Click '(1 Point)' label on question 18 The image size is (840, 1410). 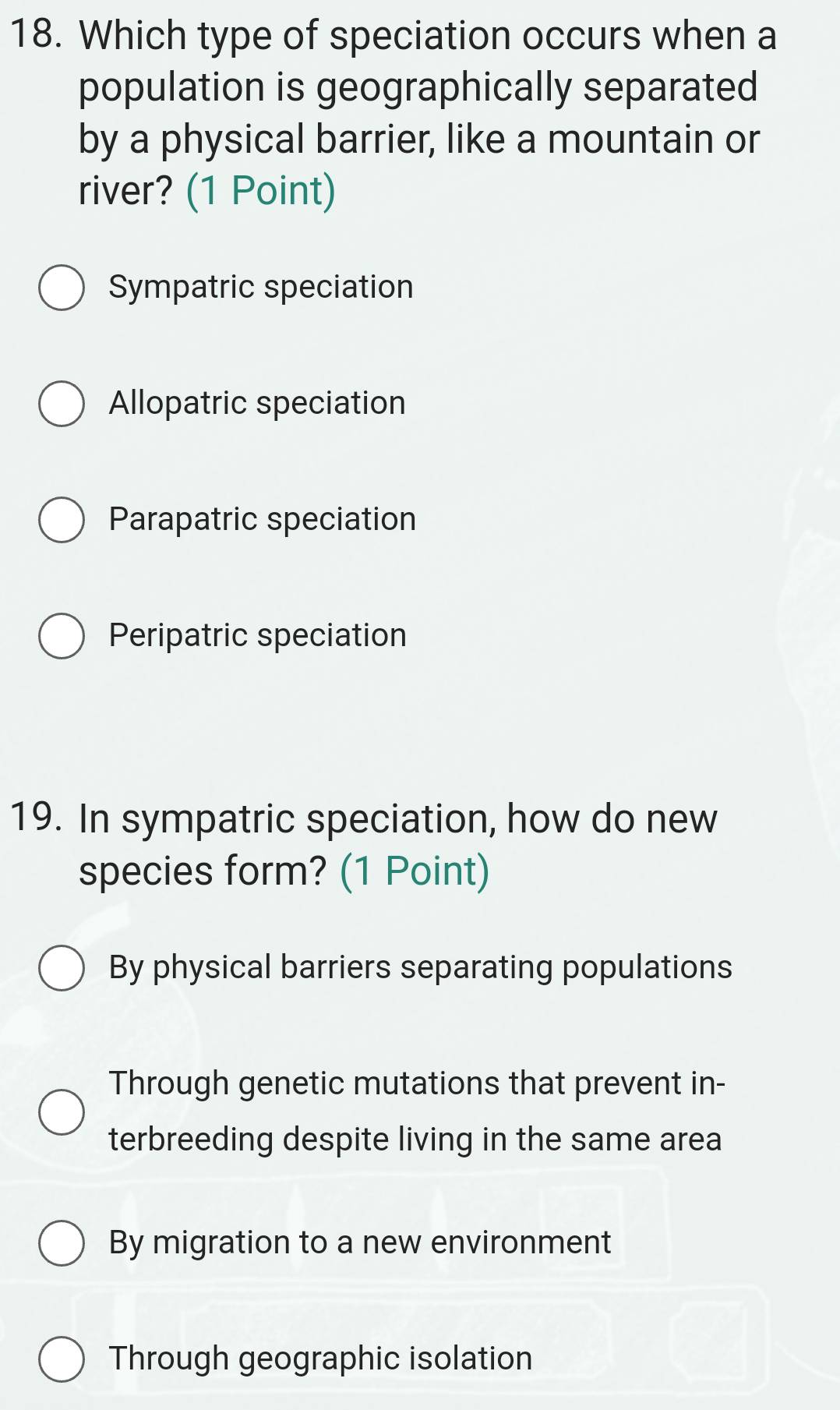pyautogui.click(x=261, y=191)
